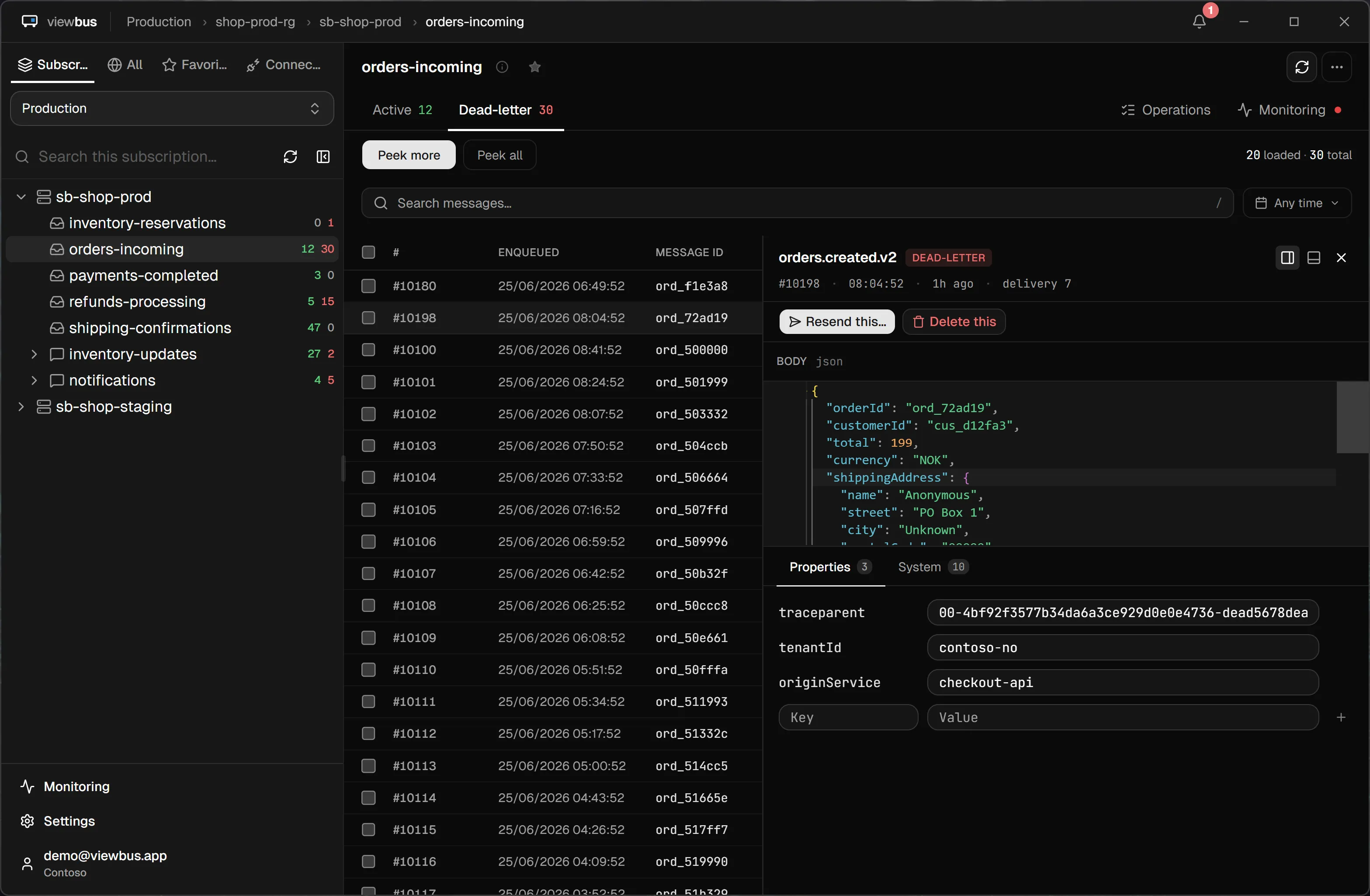Expand the notifications topic

tap(34, 381)
